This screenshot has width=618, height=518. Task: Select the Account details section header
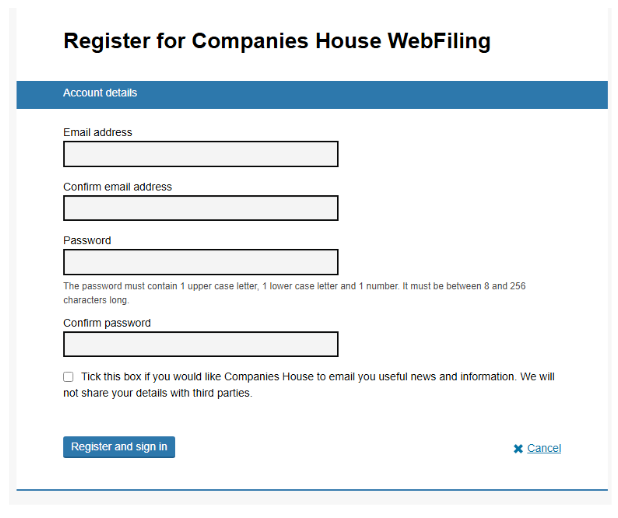(100, 93)
